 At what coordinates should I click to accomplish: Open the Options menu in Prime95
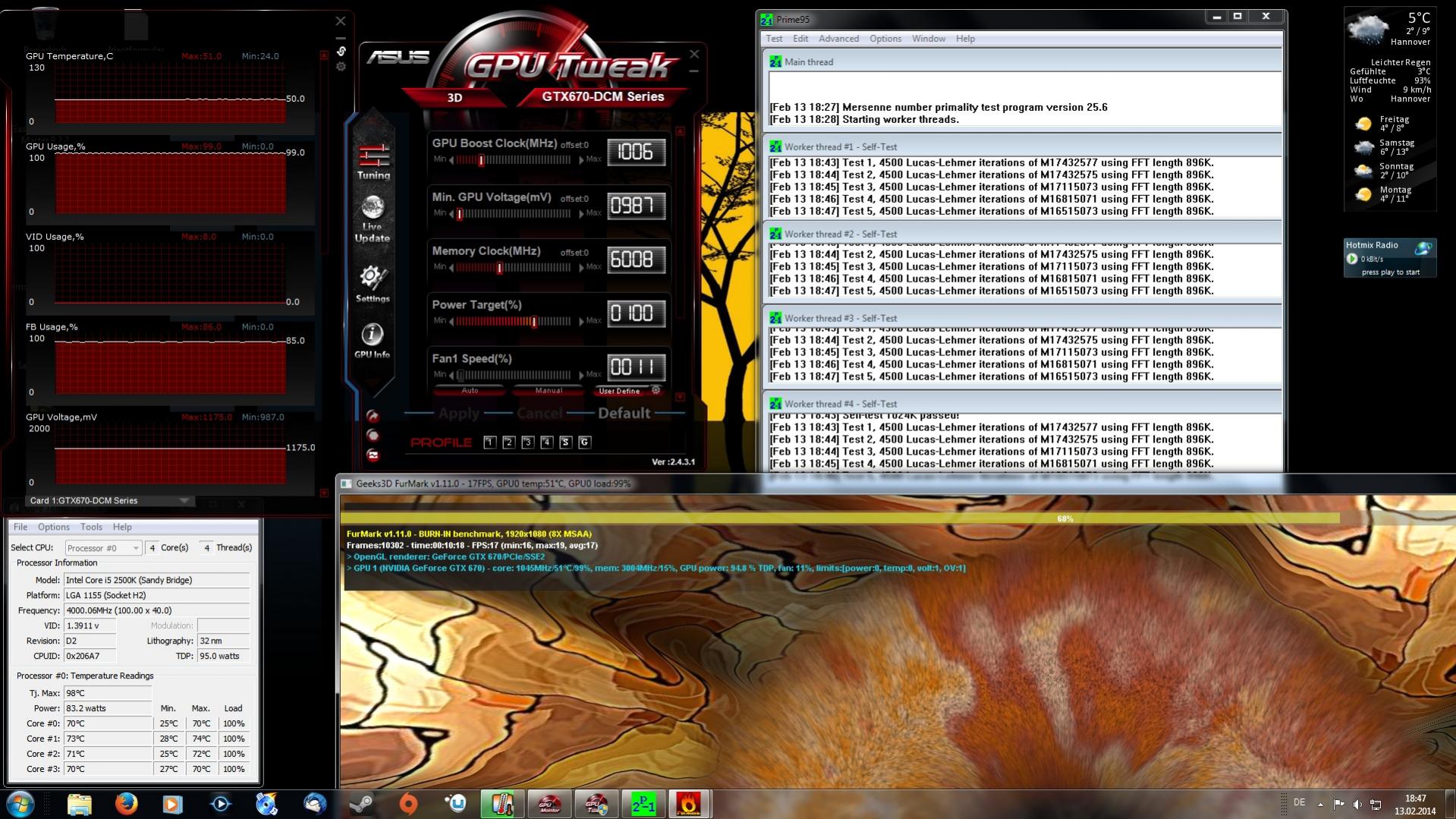(x=885, y=39)
